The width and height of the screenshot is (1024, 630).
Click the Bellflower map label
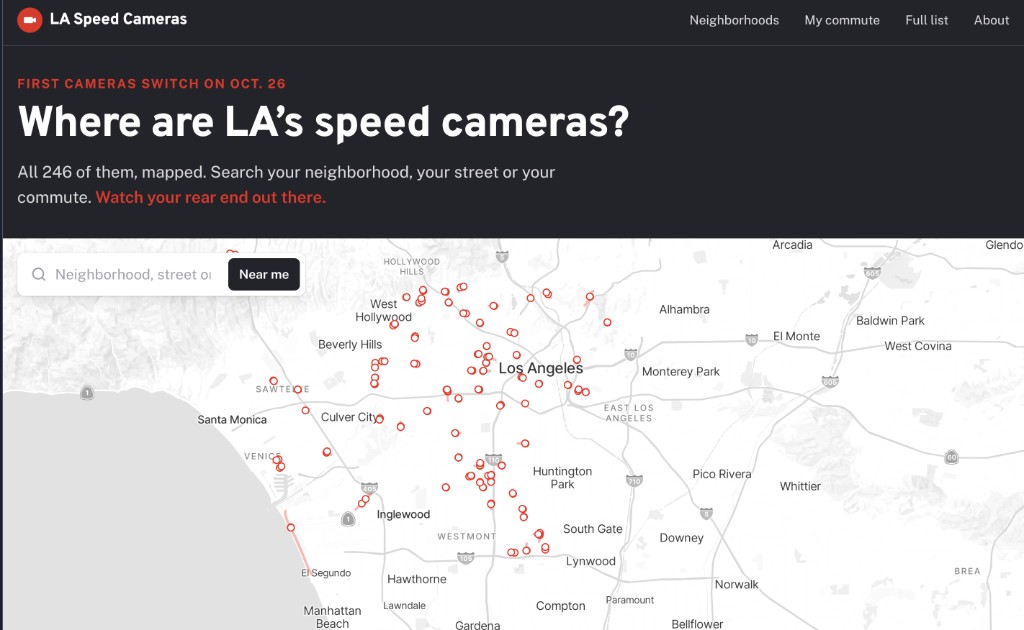pyautogui.click(x=697, y=624)
